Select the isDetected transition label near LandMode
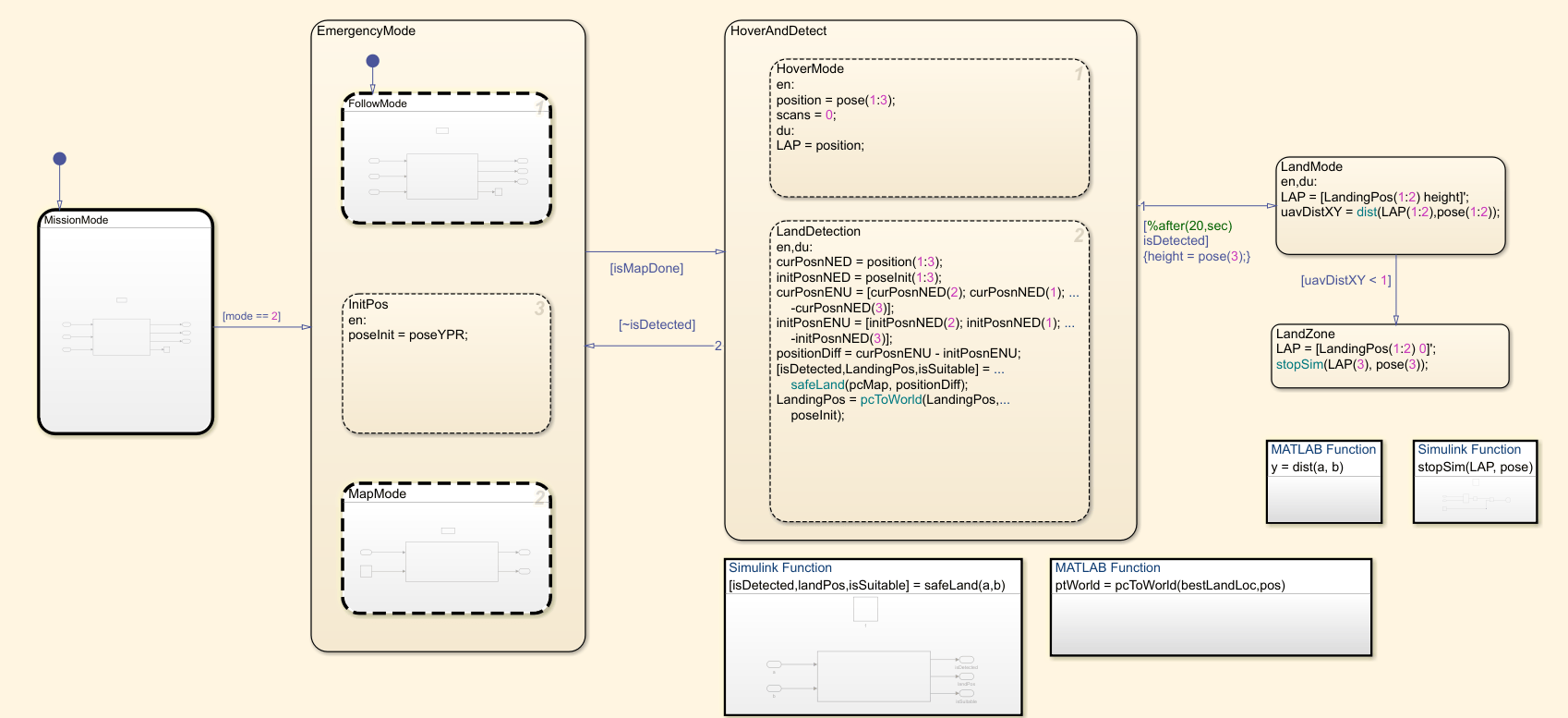 (1176, 240)
